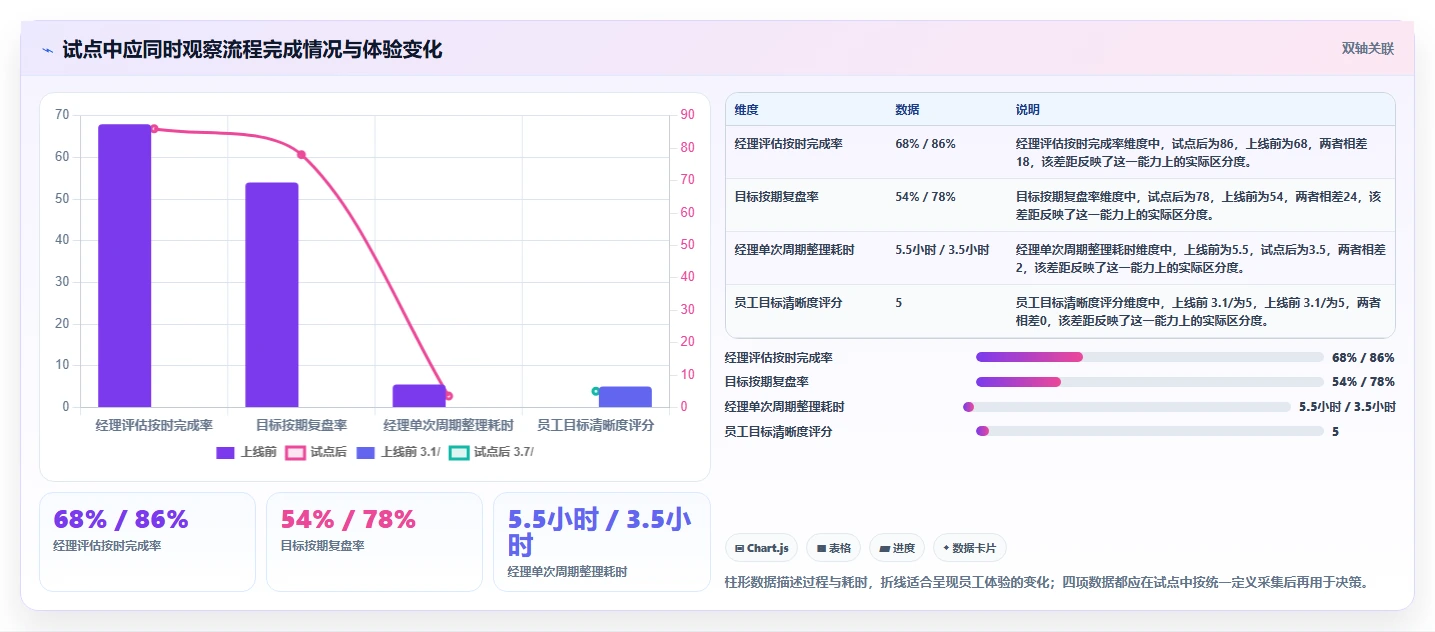Click the 经理评估按时完成率 x-axis label

coord(154,425)
